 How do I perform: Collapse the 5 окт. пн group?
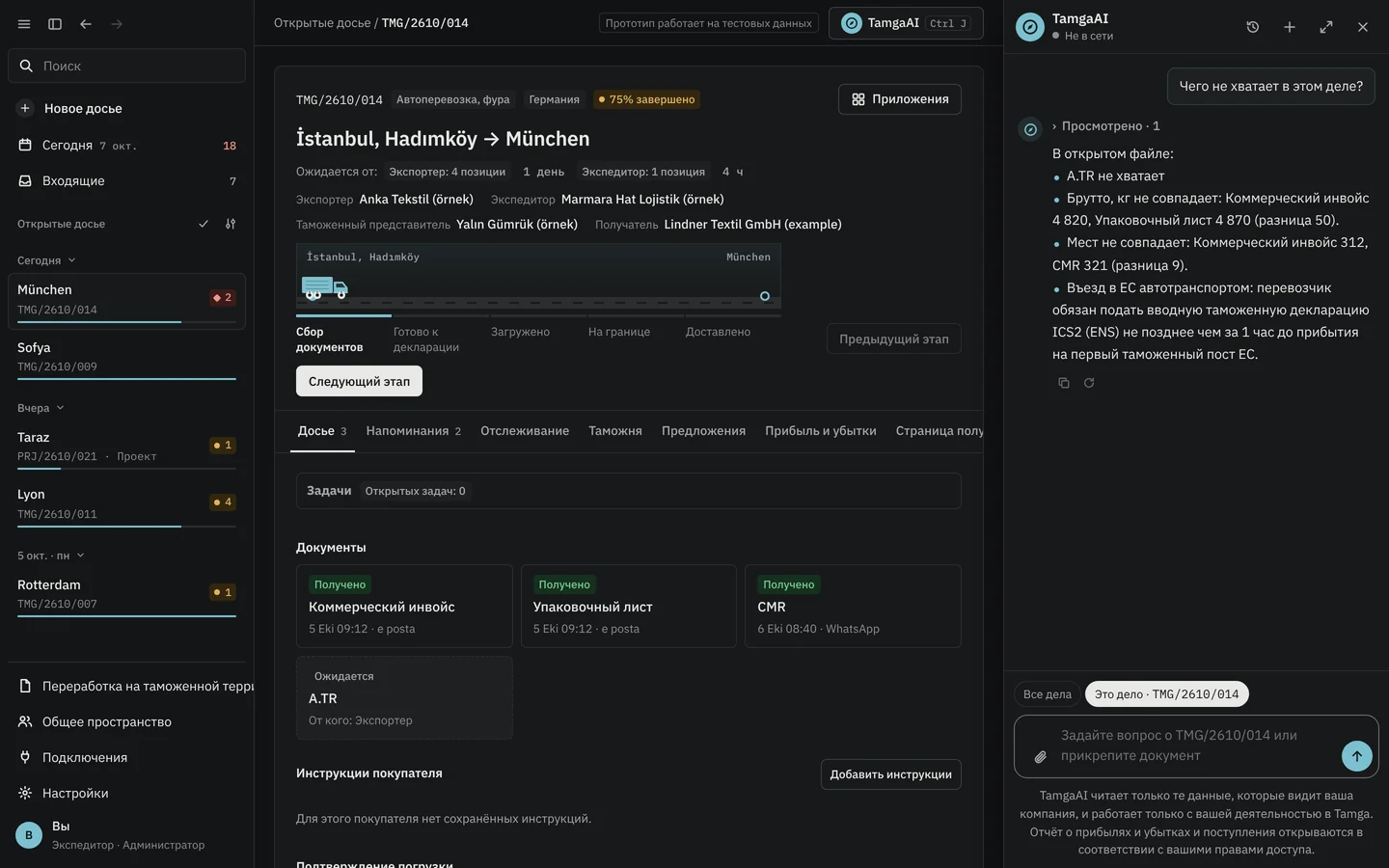pyautogui.click(x=51, y=556)
